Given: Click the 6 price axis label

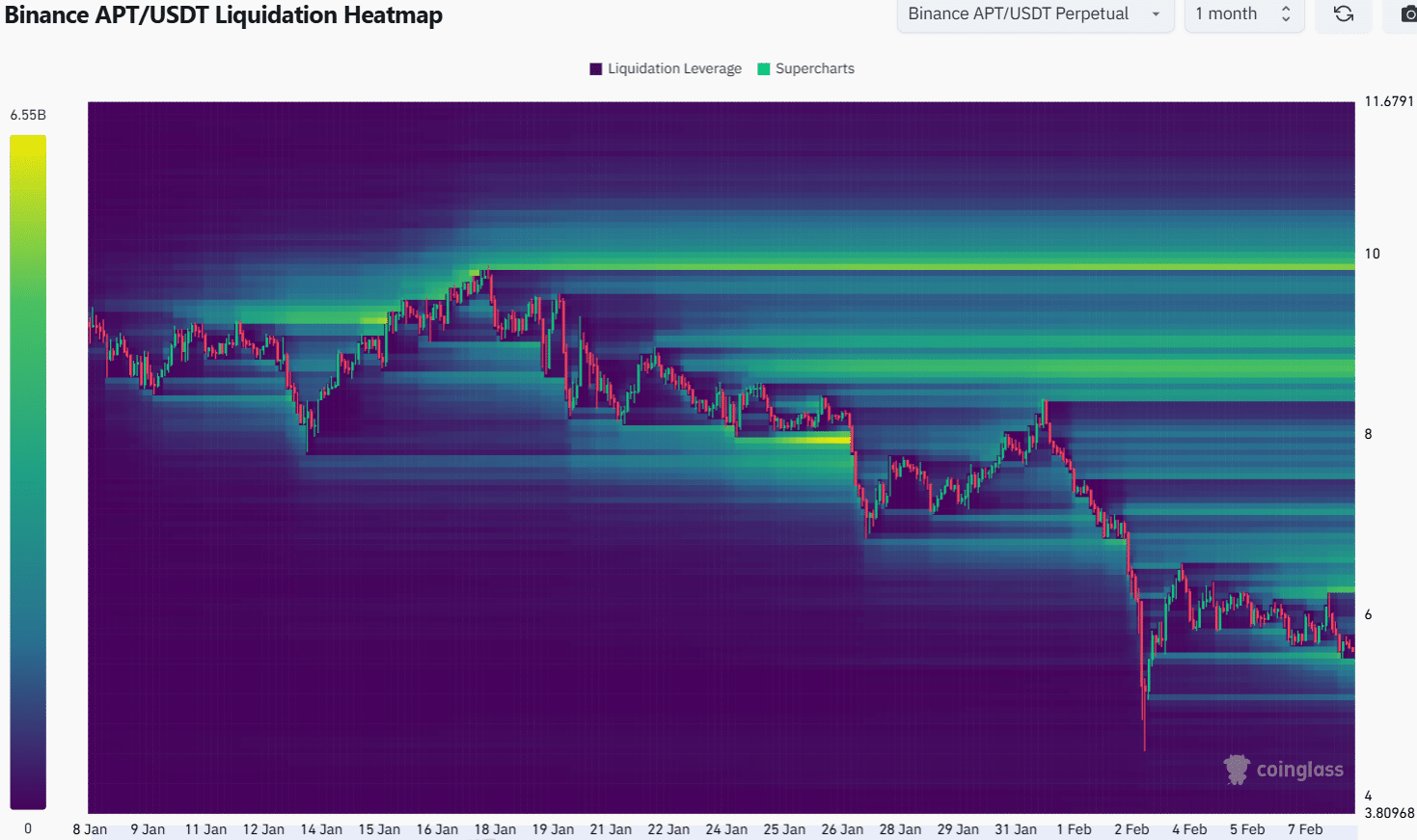Looking at the screenshot, I should [x=1368, y=614].
